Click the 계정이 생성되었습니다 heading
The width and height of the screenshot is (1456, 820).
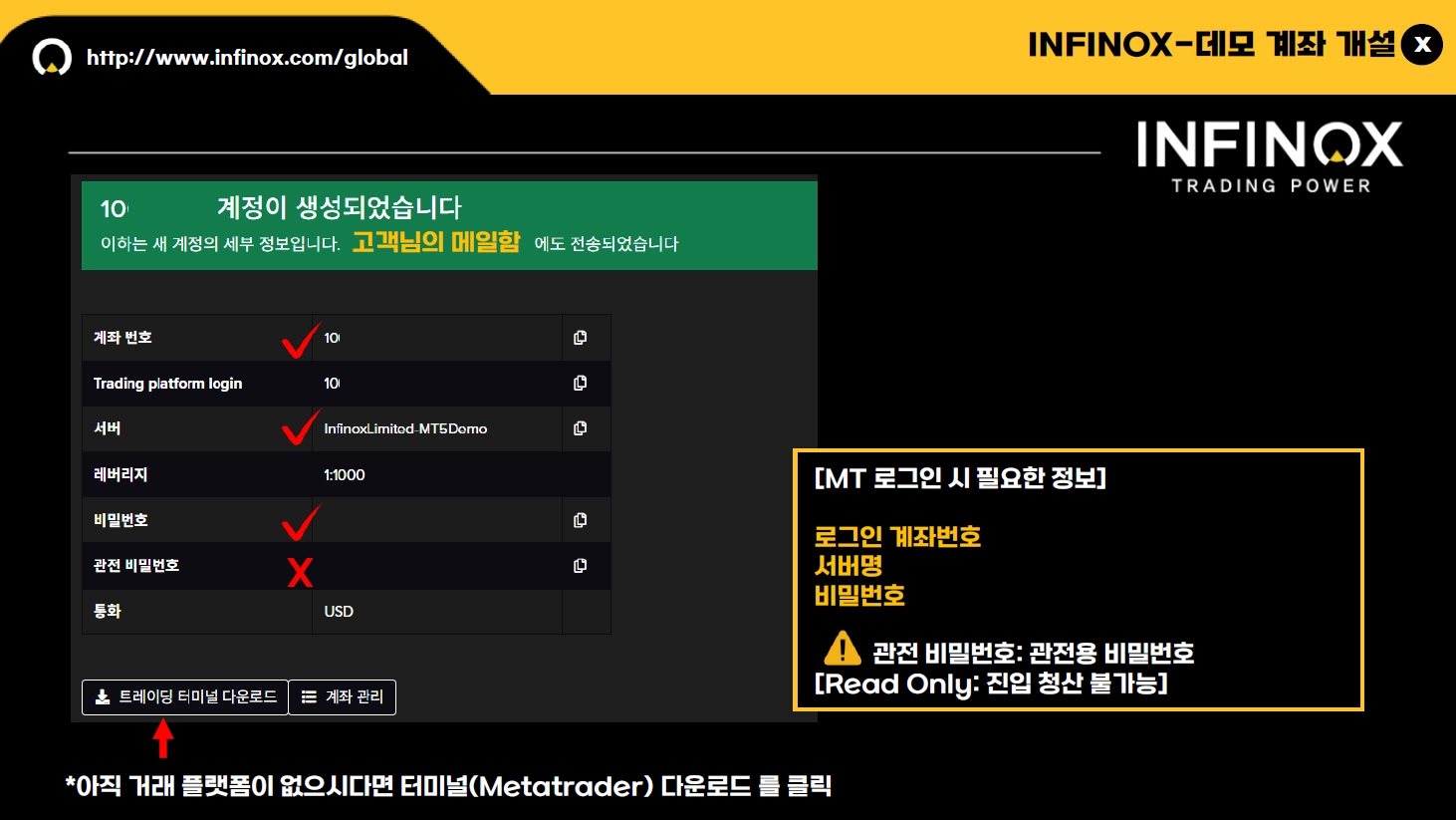pos(340,208)
